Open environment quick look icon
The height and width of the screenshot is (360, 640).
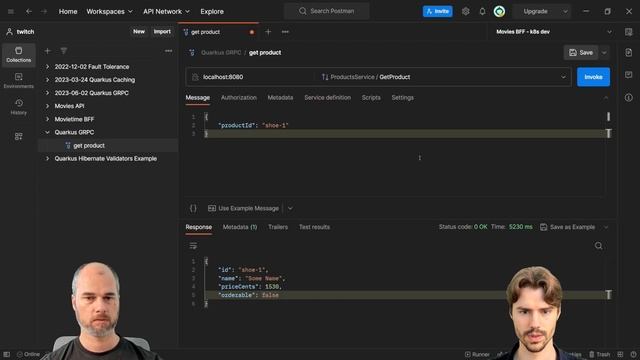629,32
